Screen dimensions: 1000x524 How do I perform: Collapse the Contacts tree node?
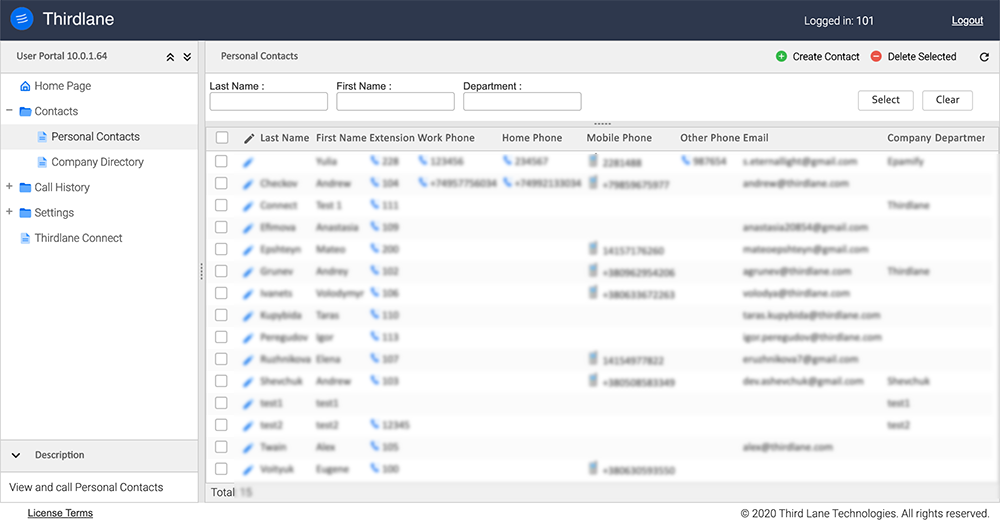9,110
